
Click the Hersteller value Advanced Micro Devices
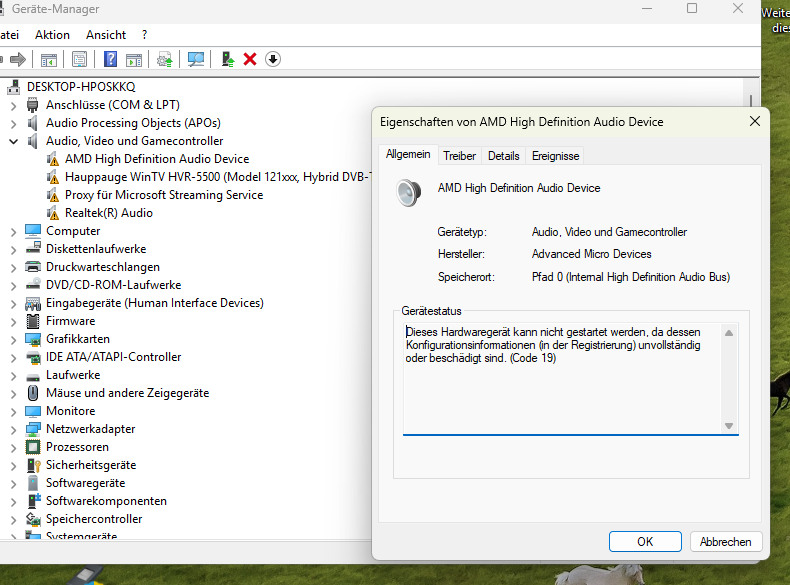tap(591, 254)
